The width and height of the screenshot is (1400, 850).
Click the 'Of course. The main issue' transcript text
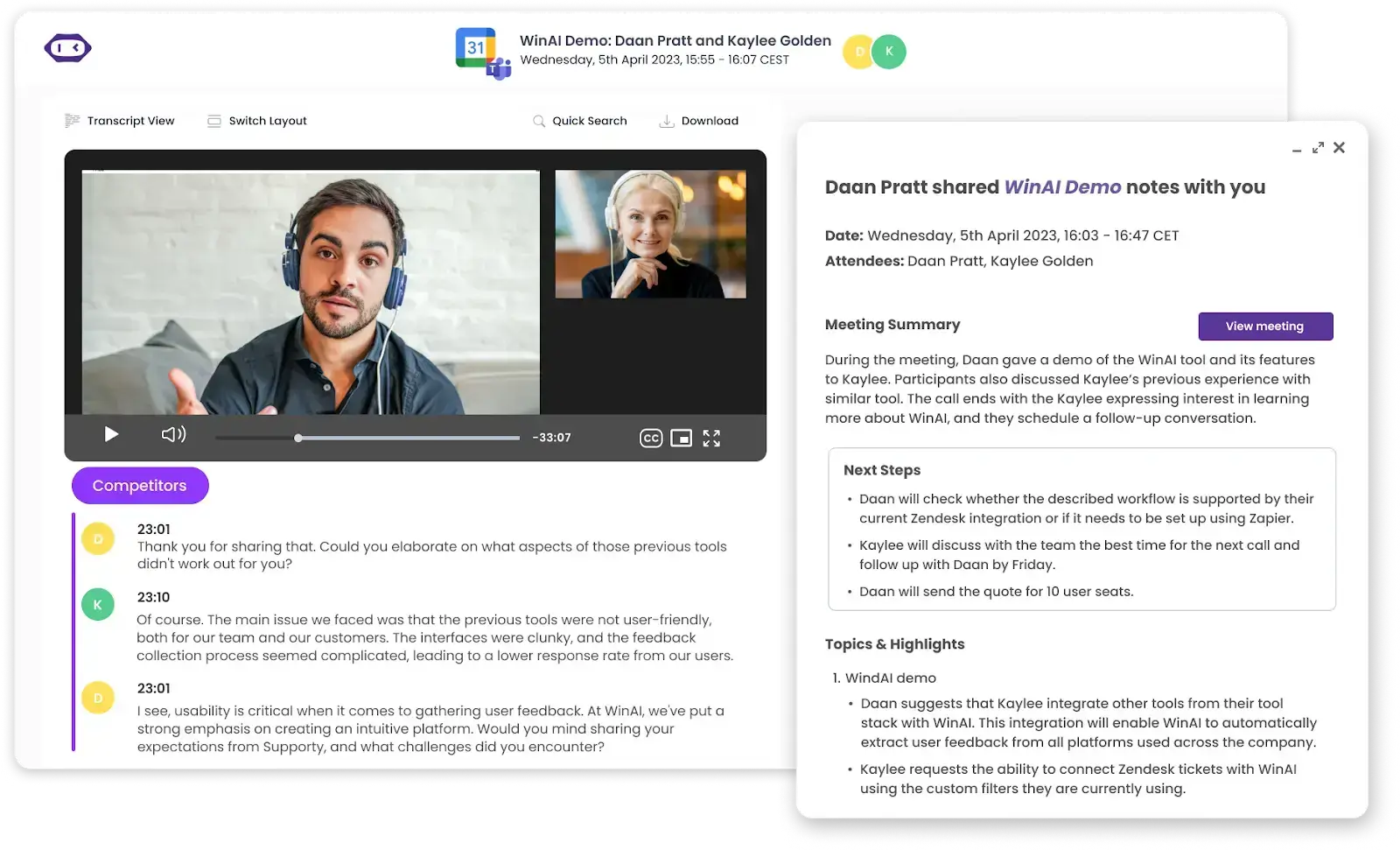pos(435,638)
